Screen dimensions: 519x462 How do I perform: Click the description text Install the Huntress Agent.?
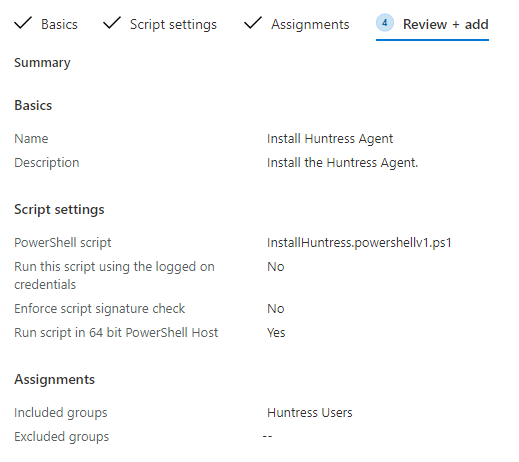pyautogui.click(x=342, y=163)
